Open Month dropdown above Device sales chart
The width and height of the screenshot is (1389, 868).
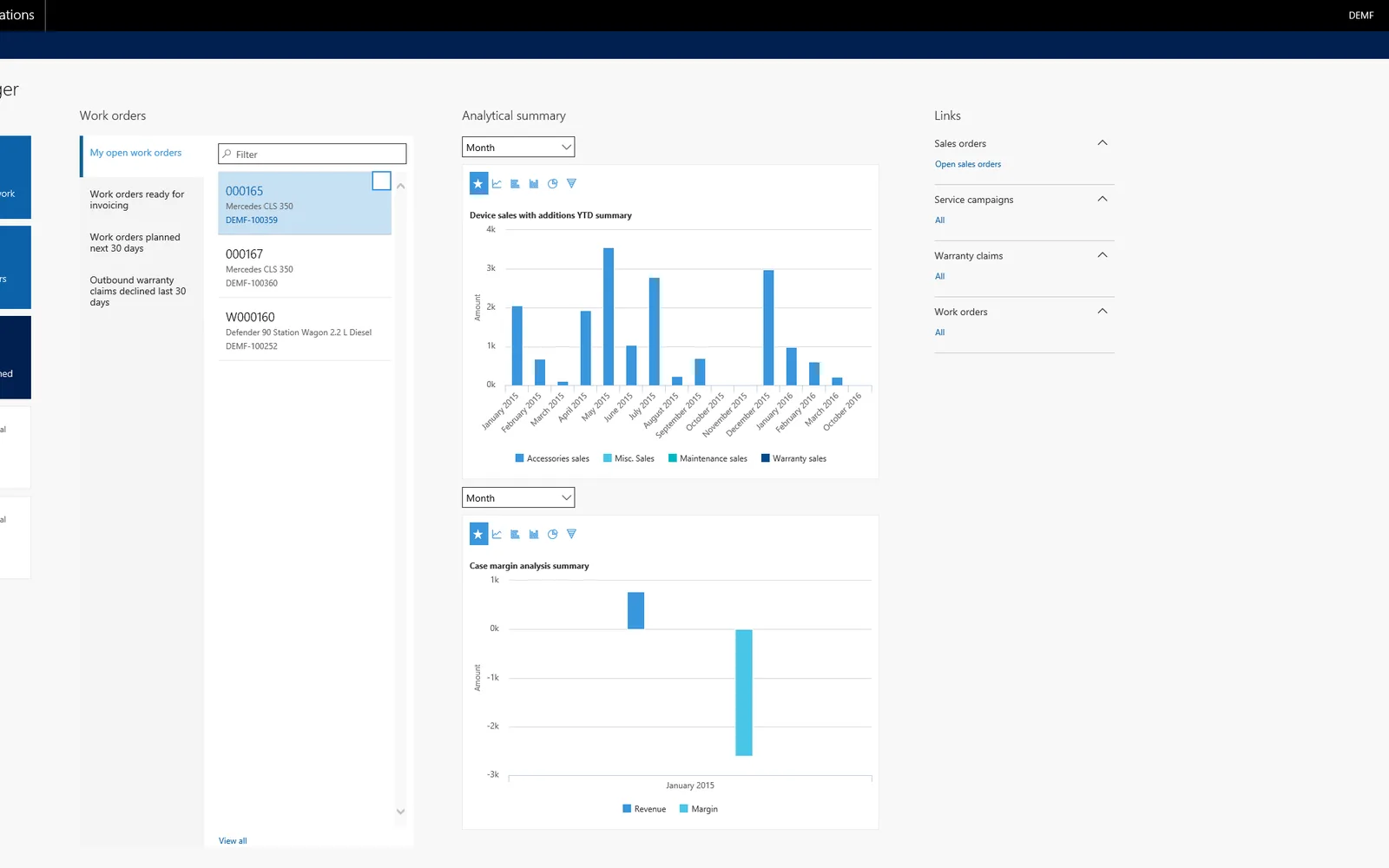(518, 147)
